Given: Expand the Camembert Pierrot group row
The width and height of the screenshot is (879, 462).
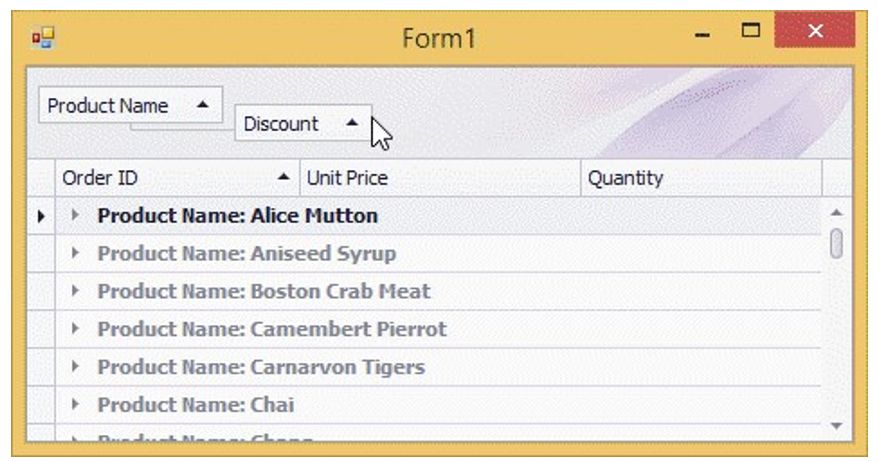Looking at the screenshot, I should [76, 330].
